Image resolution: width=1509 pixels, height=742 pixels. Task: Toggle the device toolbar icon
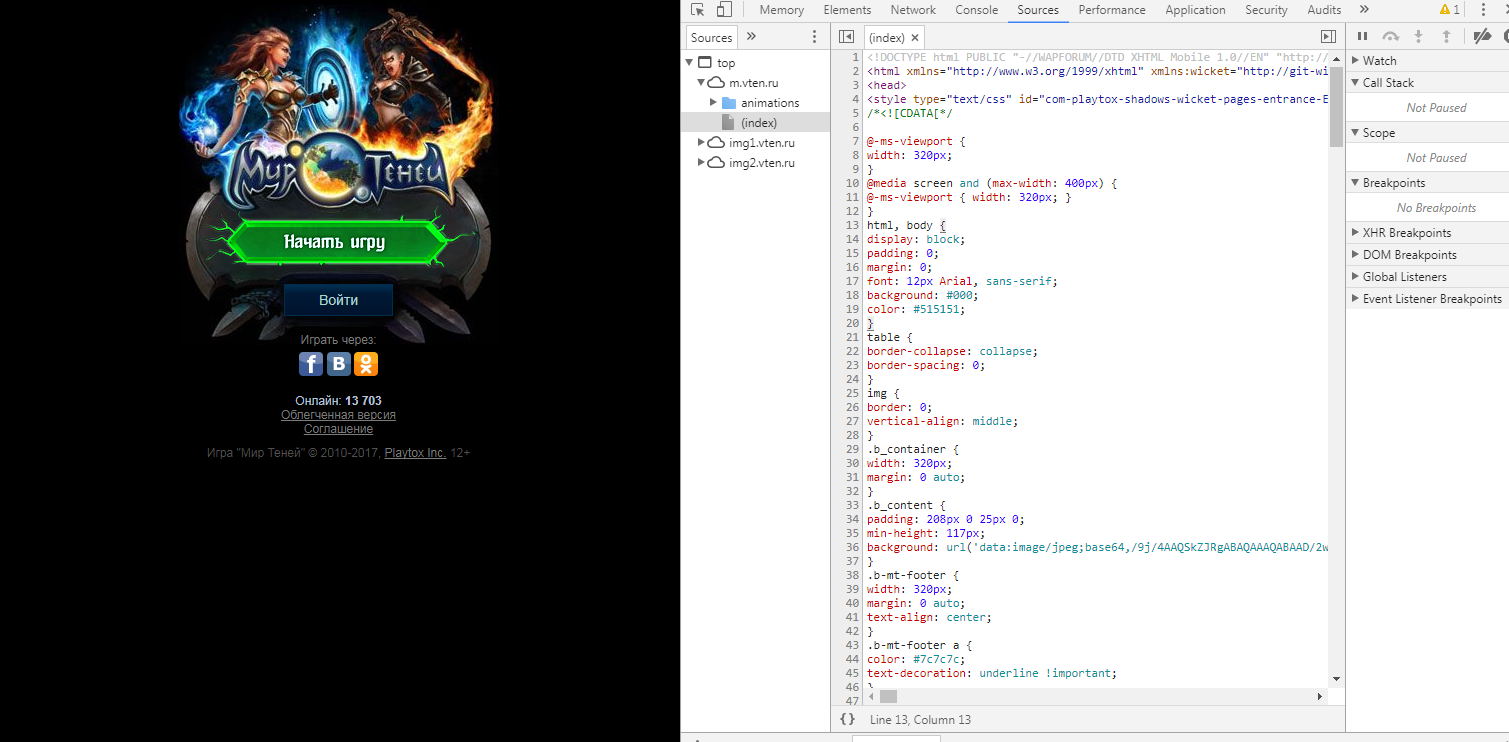[724, 10]
